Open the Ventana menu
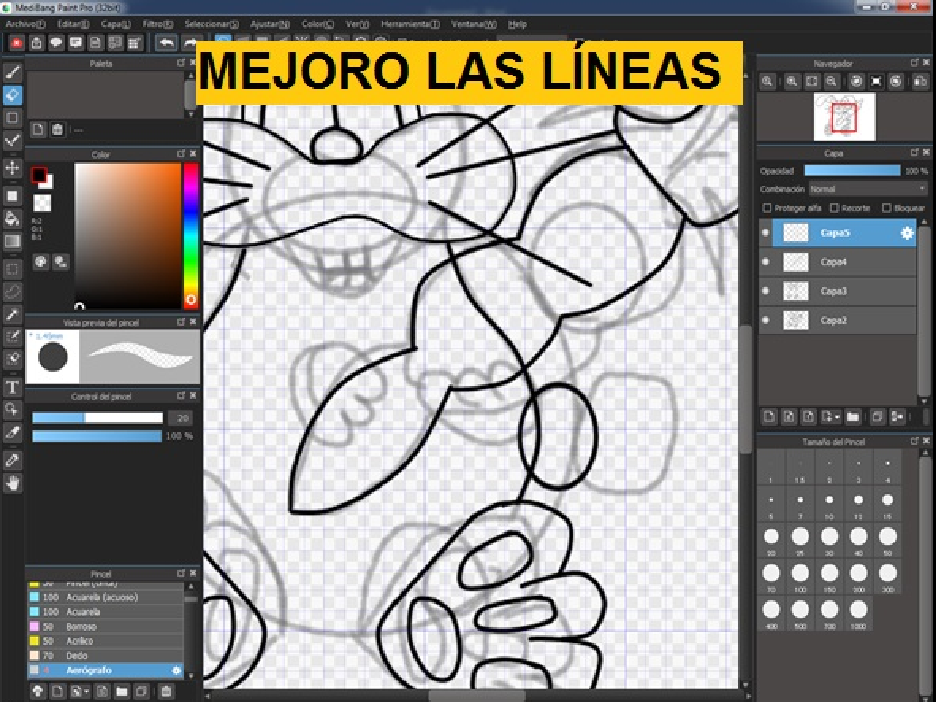Image resolution: width=936 pixels, height=702 pixels. [x=473, y=24]
